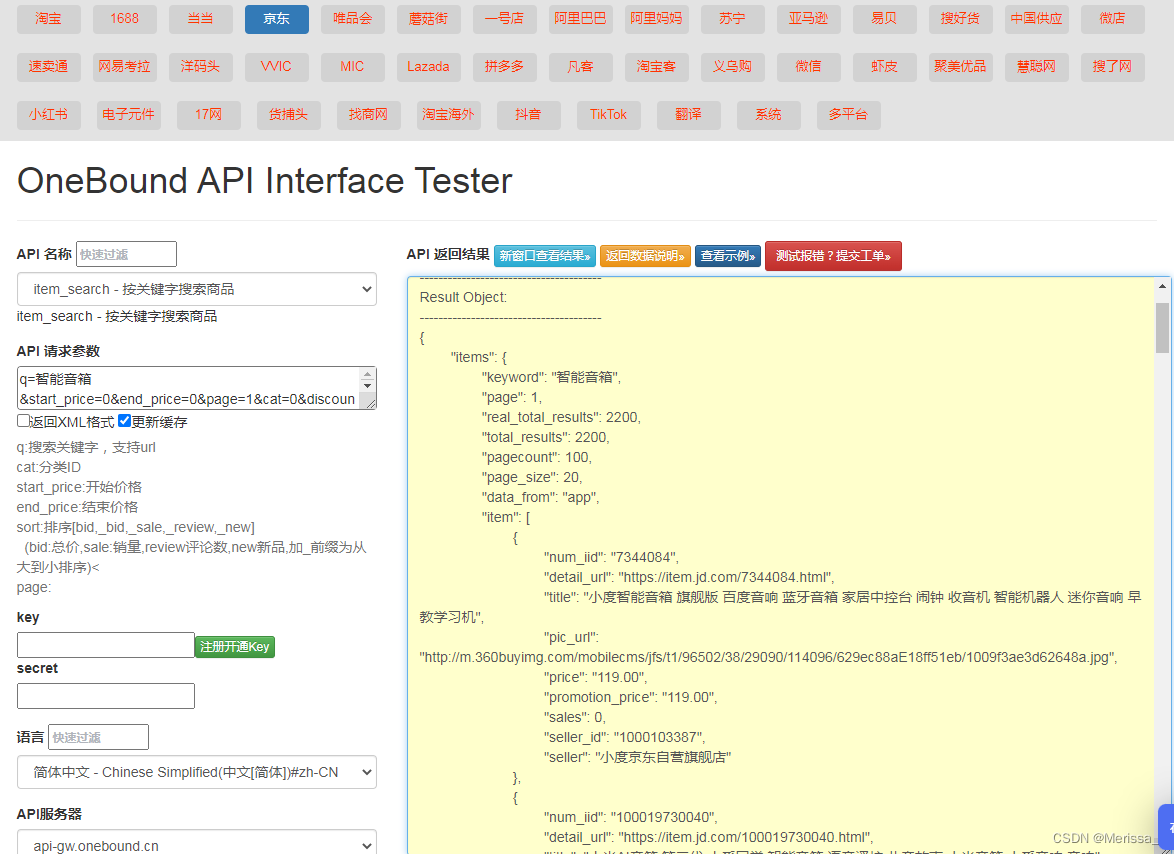Select the 淘宝 platform tab
This screenshot has width=1174, height=854.
click(x=49, y=19)
